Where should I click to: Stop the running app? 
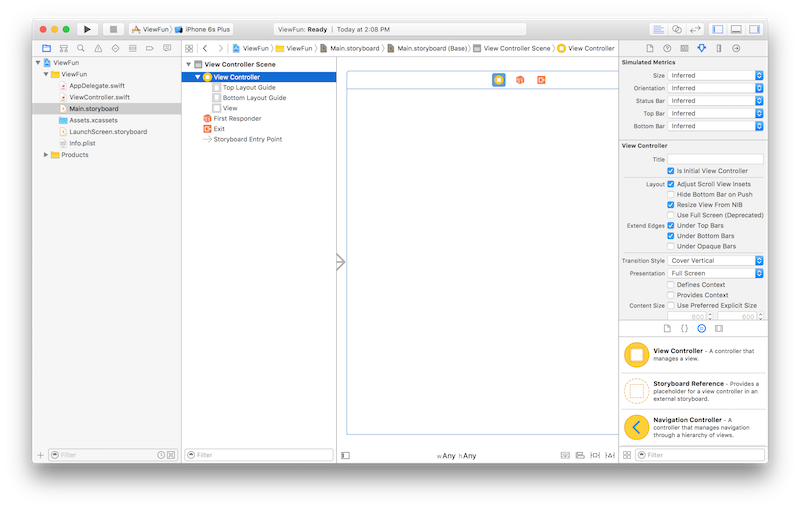tap(113, 30)
